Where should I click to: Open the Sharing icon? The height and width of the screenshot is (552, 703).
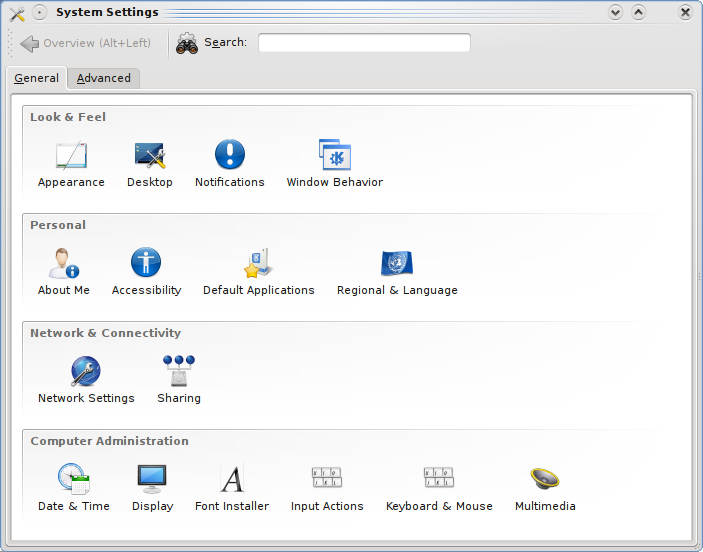pyautogui.click(x=179, y=371)
